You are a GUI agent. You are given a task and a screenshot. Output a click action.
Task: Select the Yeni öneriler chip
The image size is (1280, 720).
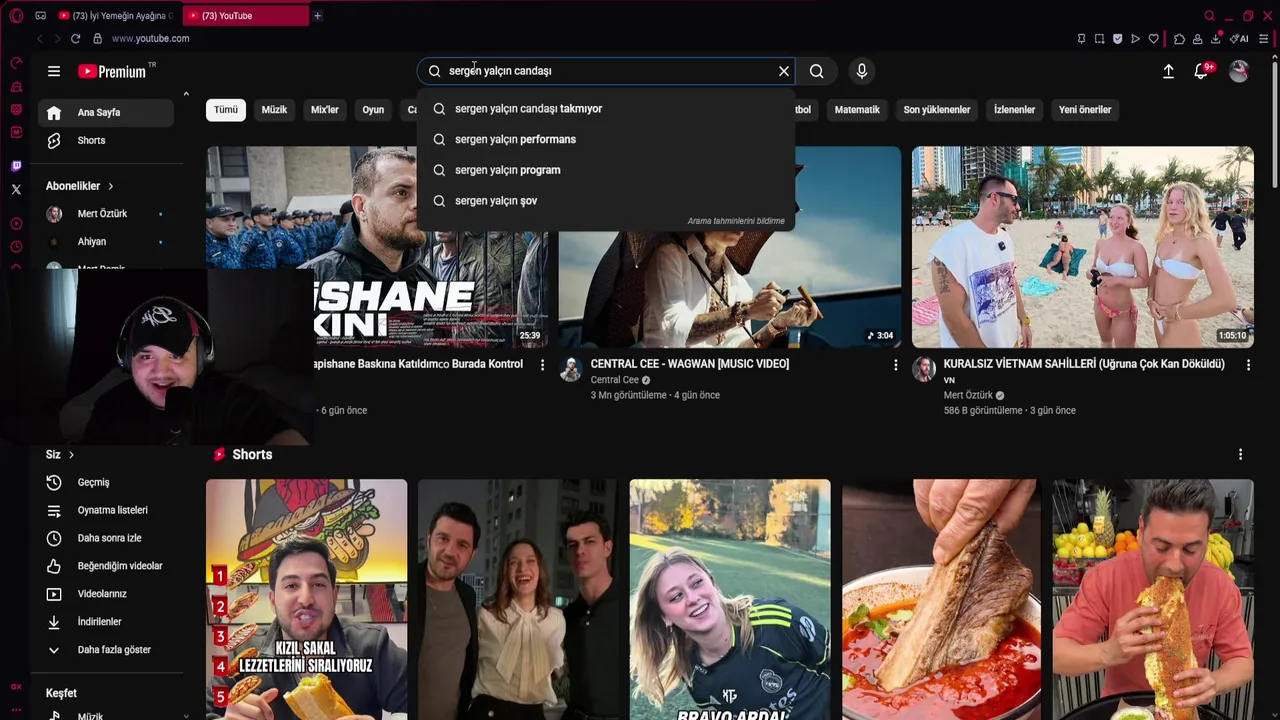click(x=1085, y=110)
